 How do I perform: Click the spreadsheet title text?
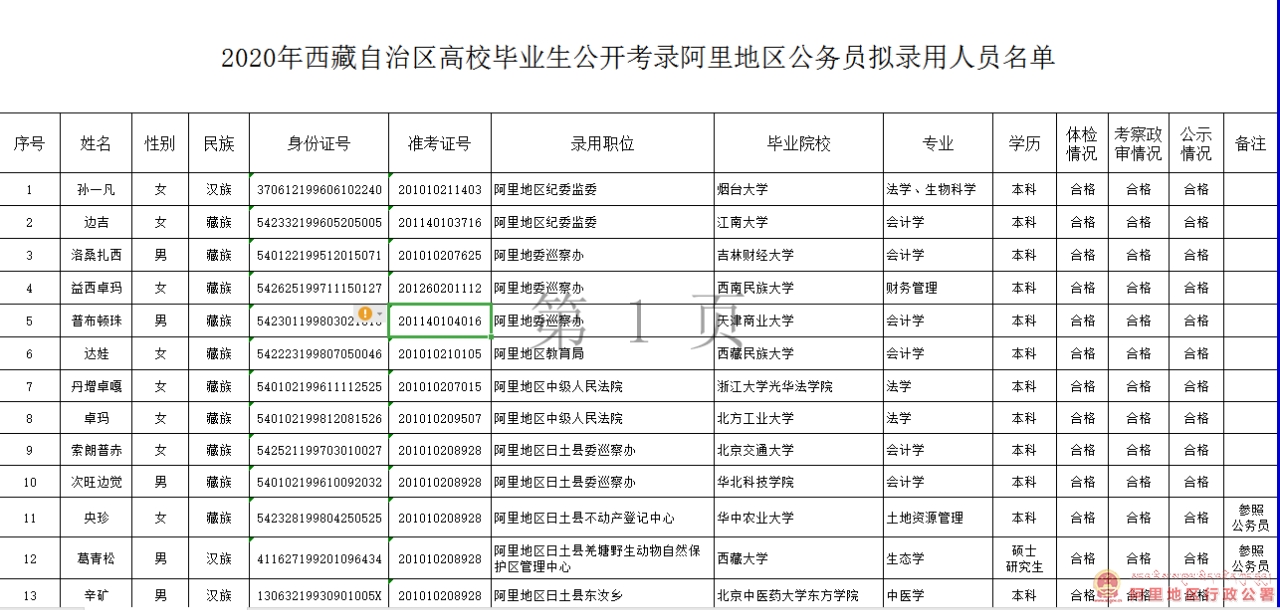point(638,57)
